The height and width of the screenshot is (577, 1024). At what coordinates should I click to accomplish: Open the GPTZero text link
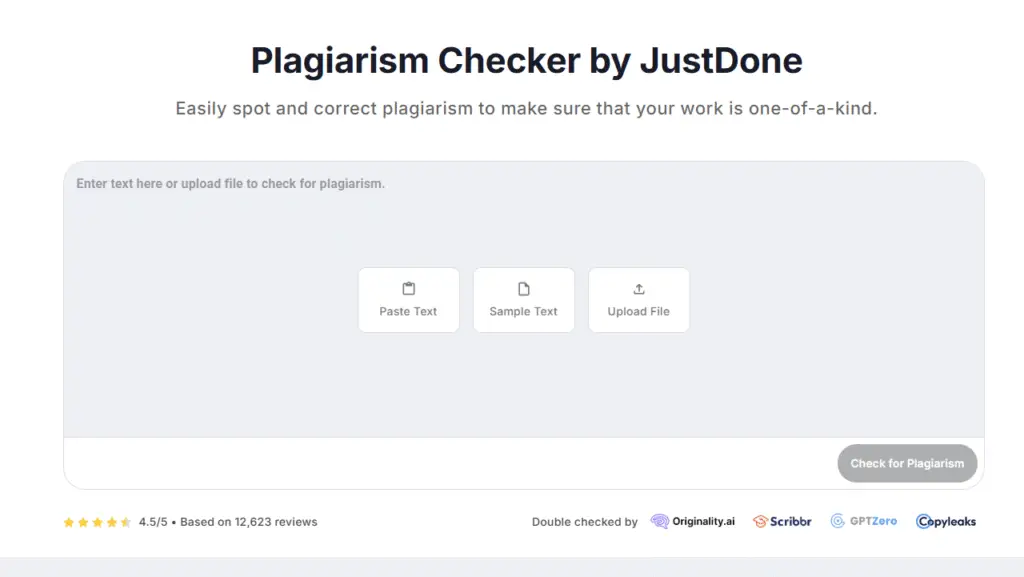tap(873, 521)
